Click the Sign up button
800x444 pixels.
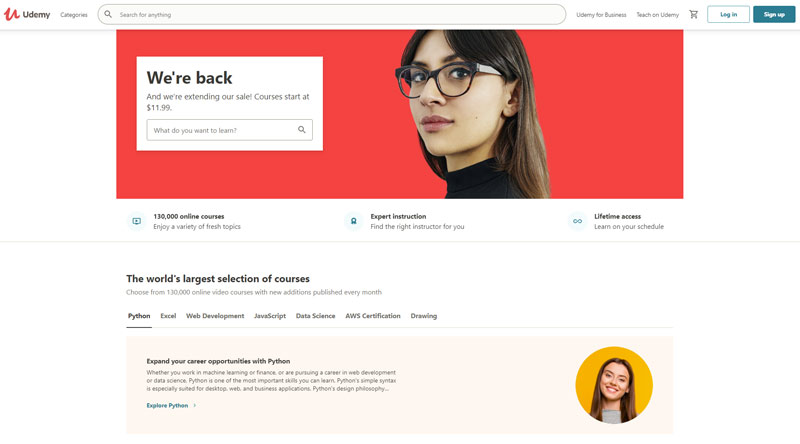774,14
